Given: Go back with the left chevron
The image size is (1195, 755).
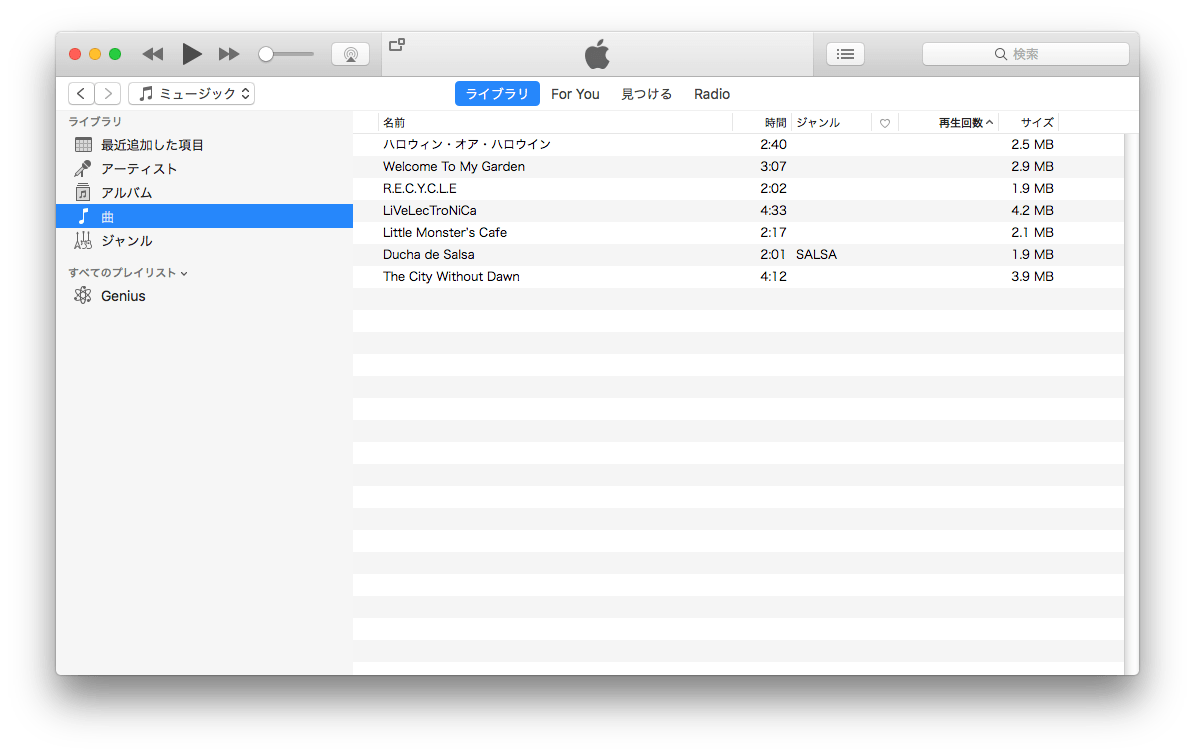Looking at the screenshot, I should click(x=81, y=94).
